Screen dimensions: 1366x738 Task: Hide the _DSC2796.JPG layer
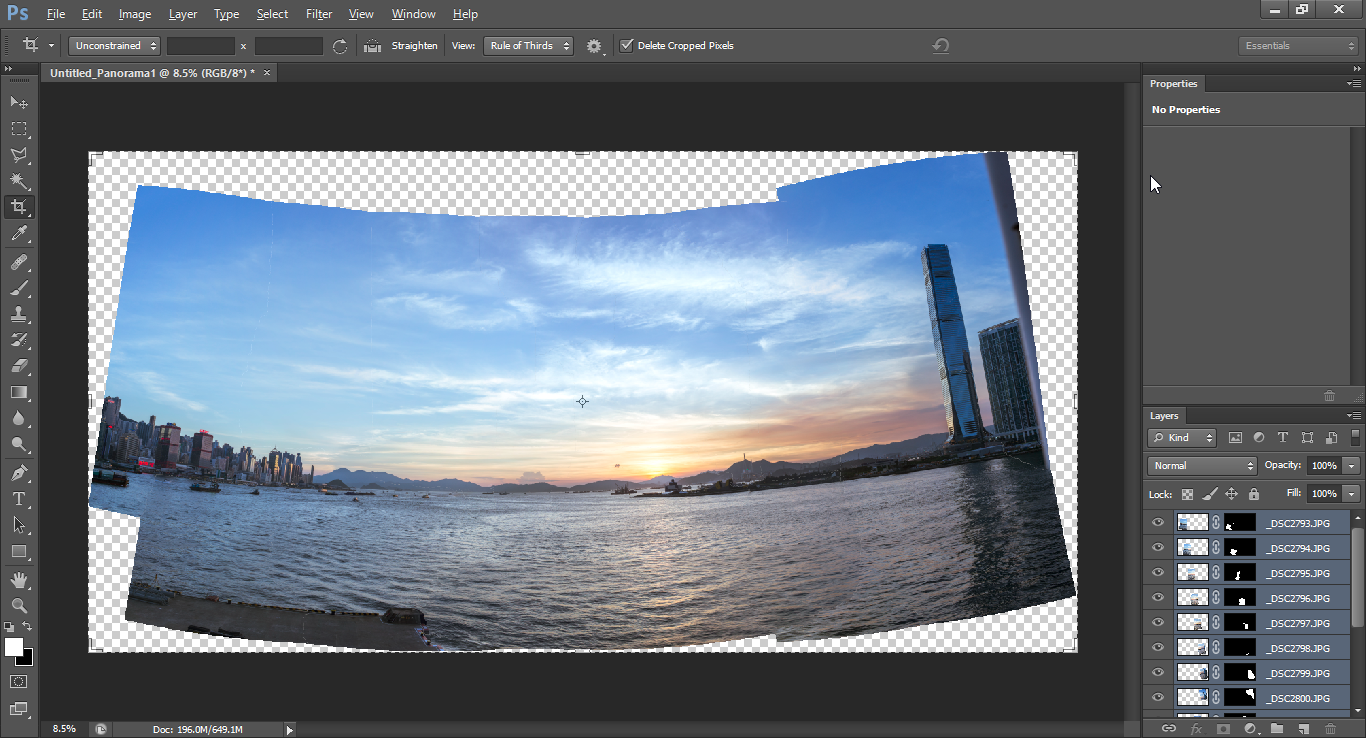[1158, 598]
